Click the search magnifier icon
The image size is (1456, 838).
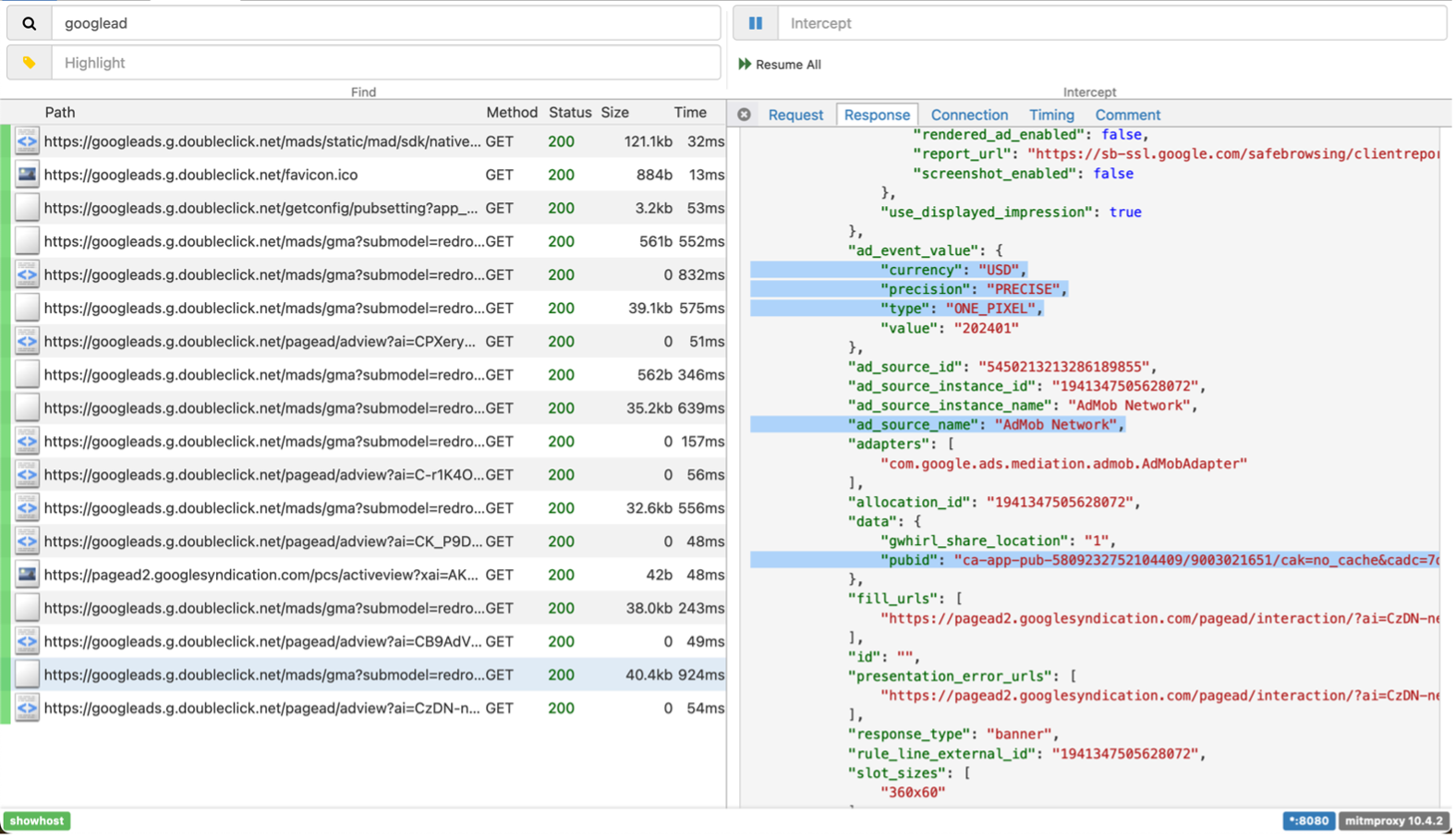coord(29,23)
